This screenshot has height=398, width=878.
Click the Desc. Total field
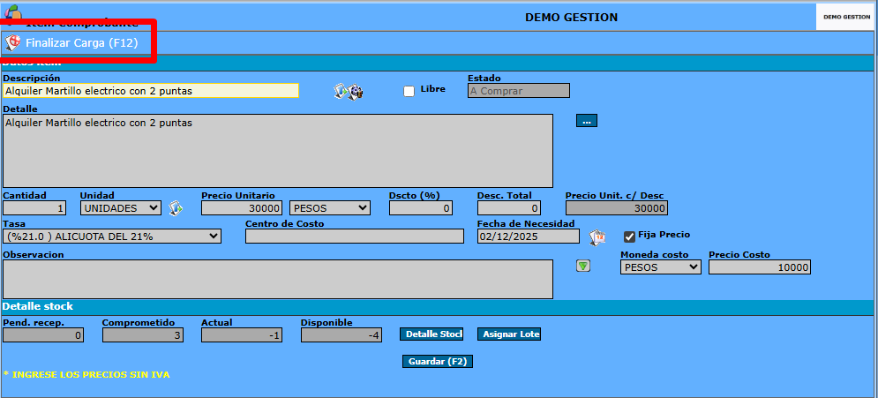(x=509, y=208)
